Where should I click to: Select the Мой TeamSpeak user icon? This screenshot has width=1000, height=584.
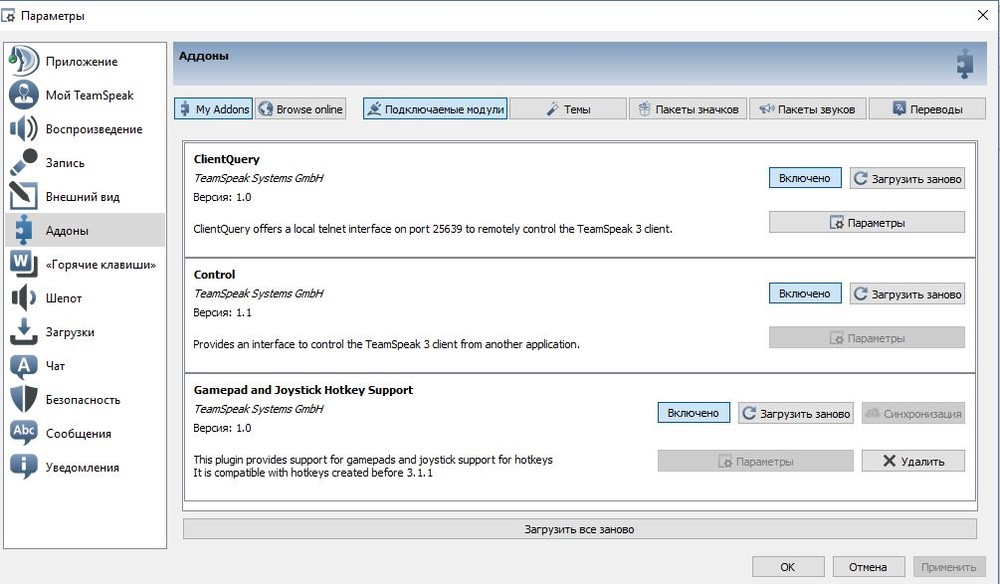(24, 95)
